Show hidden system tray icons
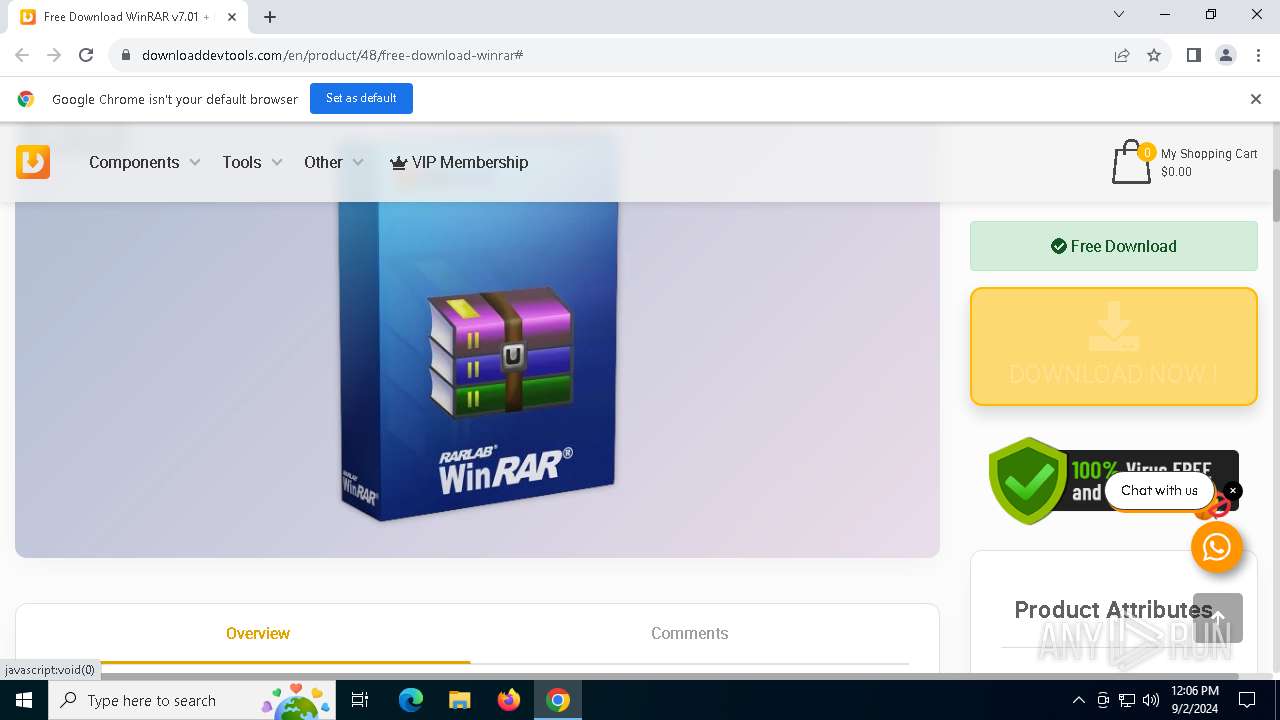 tap(1078, 700)
